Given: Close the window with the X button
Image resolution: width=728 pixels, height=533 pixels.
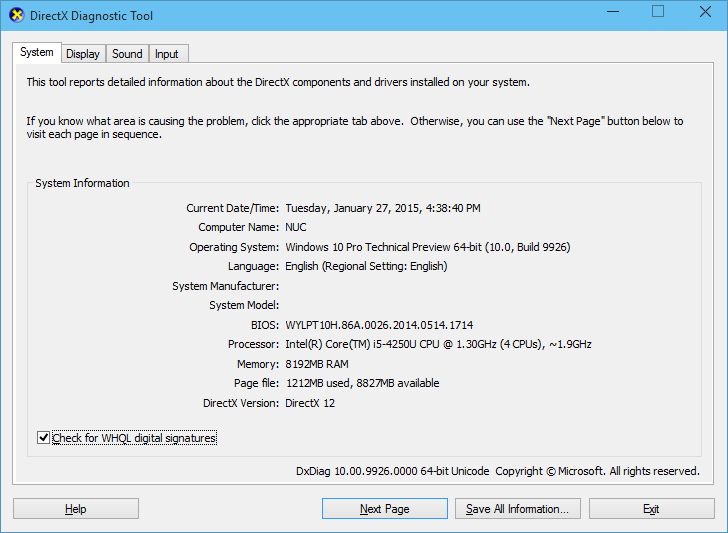Looking at the screenshot, I should 703,13.
